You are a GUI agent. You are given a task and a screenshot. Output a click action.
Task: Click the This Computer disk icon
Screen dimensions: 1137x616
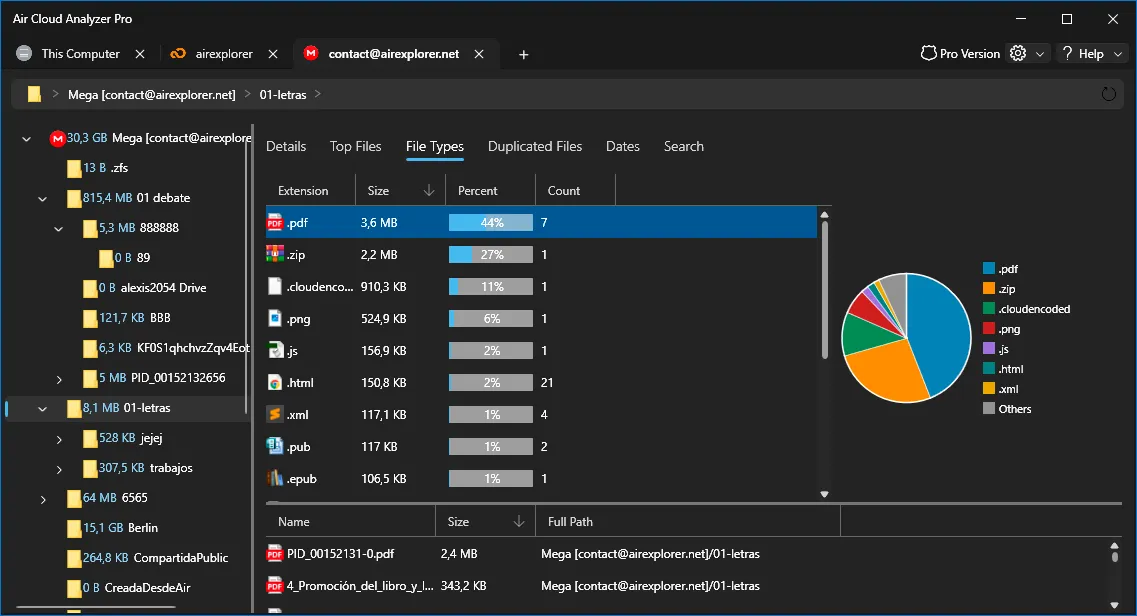click(x=24, y=54)
